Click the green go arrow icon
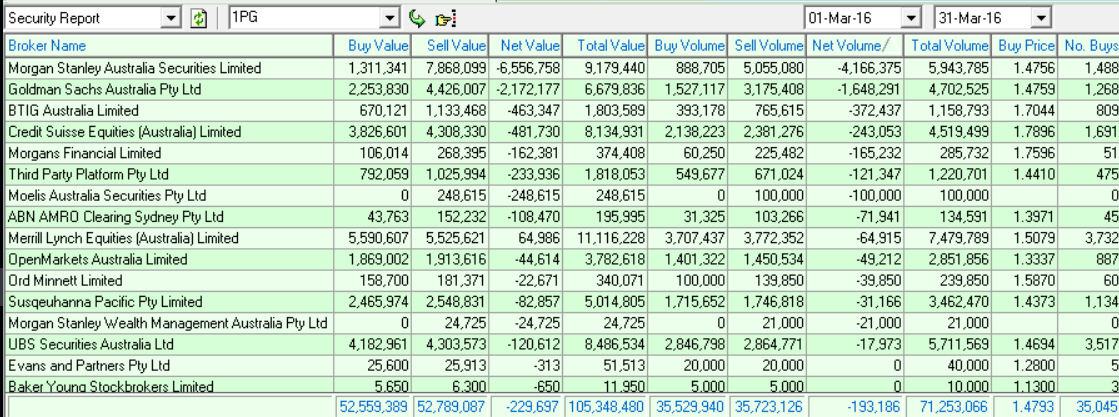1119x417 pixels. pyautogui.click(x=417, y=18)
